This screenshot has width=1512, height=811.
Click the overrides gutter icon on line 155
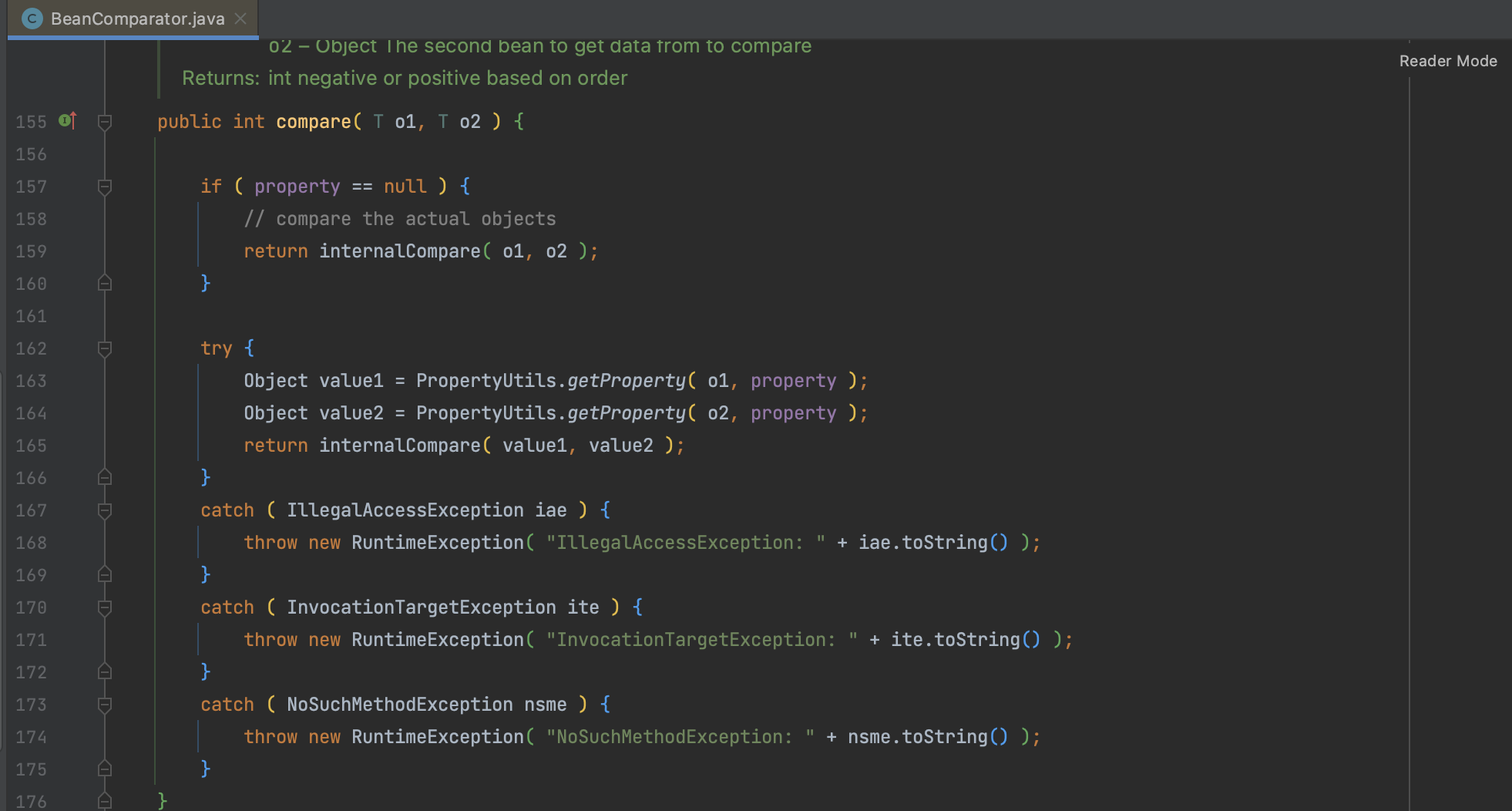[x=68, y=120]
